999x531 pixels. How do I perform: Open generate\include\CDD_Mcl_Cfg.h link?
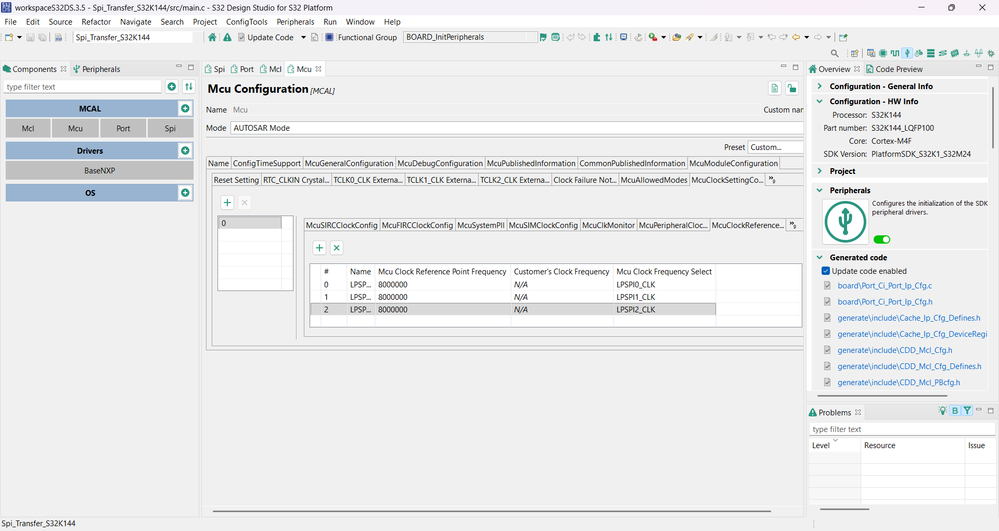(x=895, y=350)
